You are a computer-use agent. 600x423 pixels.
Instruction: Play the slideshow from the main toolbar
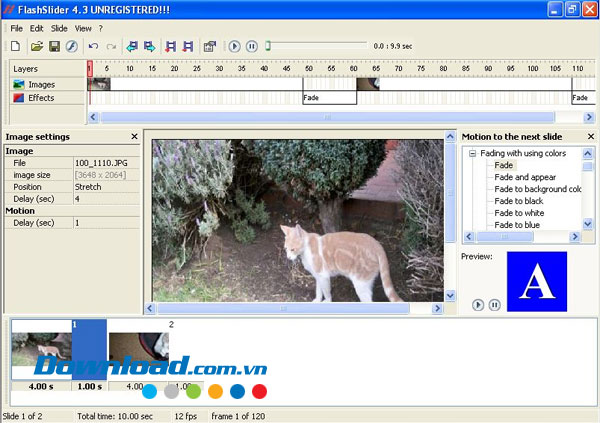point(234,46)
